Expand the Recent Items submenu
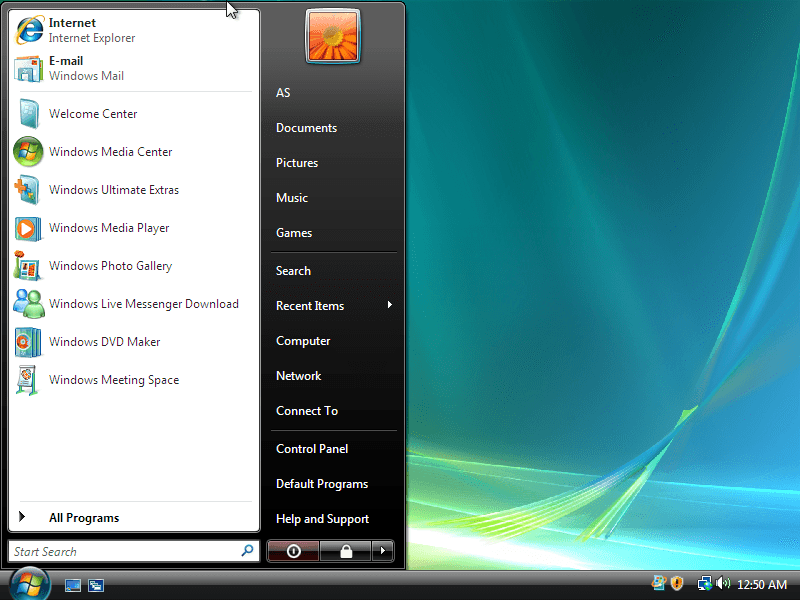The image size is (800, 600). pos(334,306)
